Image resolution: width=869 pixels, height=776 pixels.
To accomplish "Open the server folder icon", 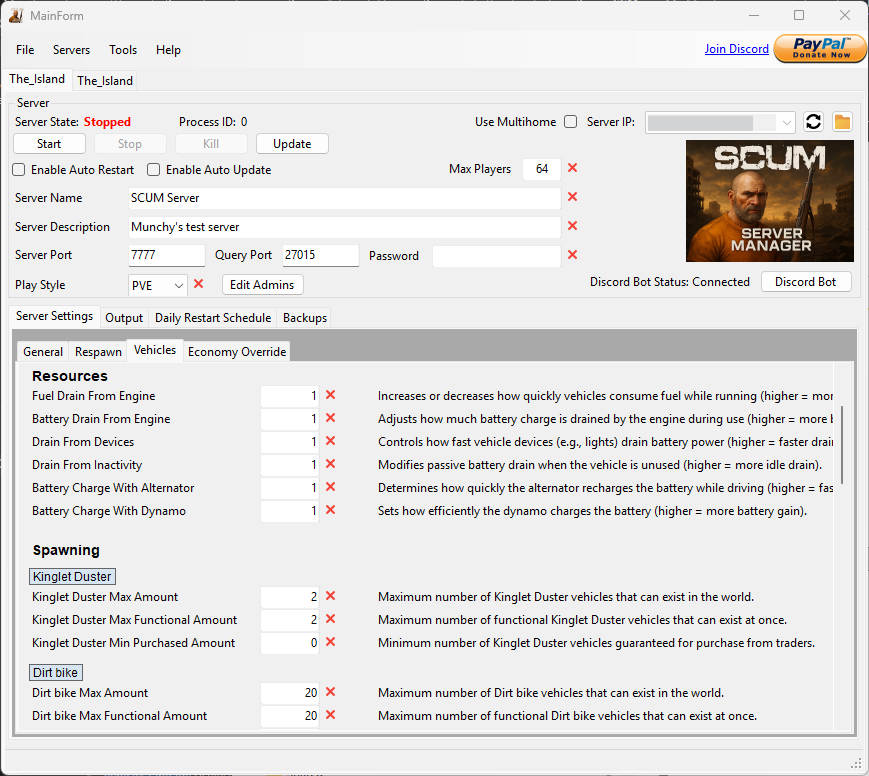I will [842, 122].
